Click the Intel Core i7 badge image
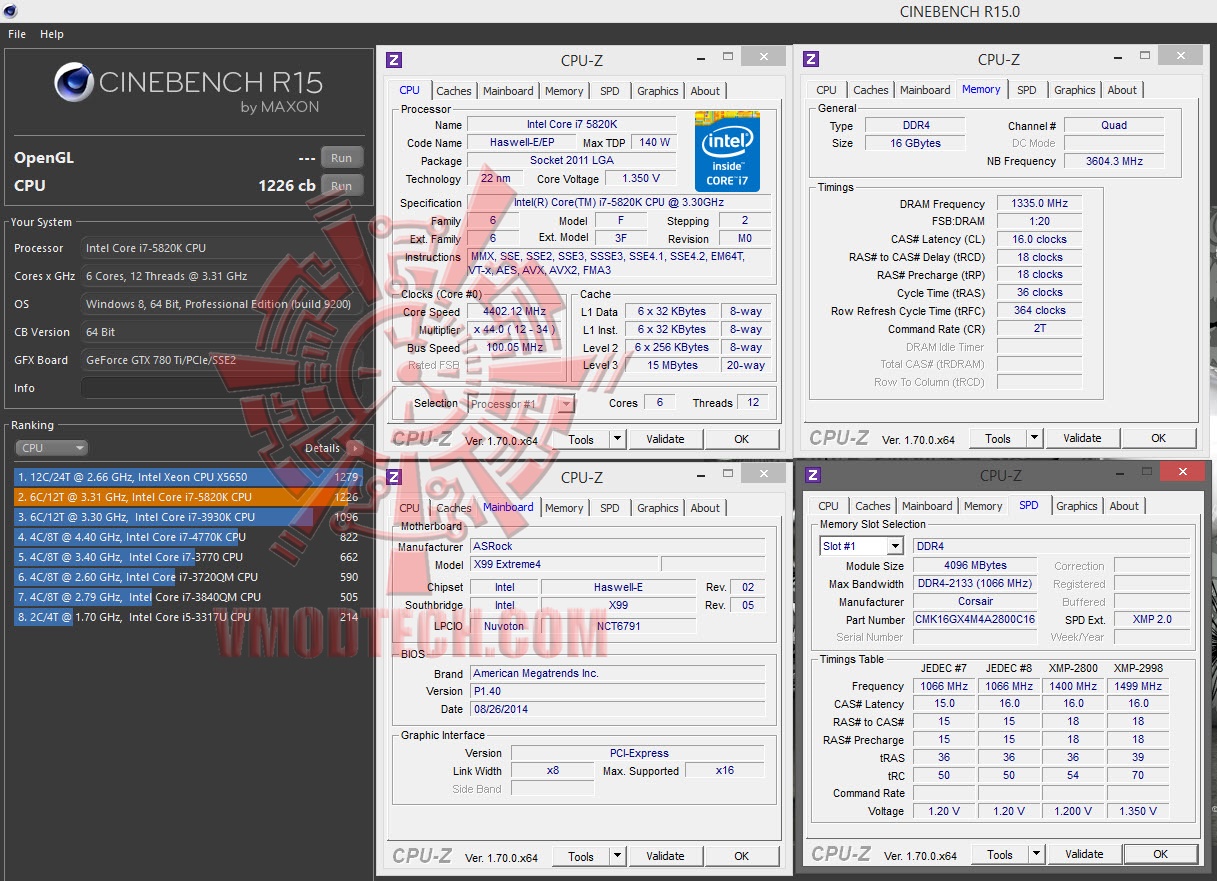This screenshot has width=1217, height=881. coord(727,152)
